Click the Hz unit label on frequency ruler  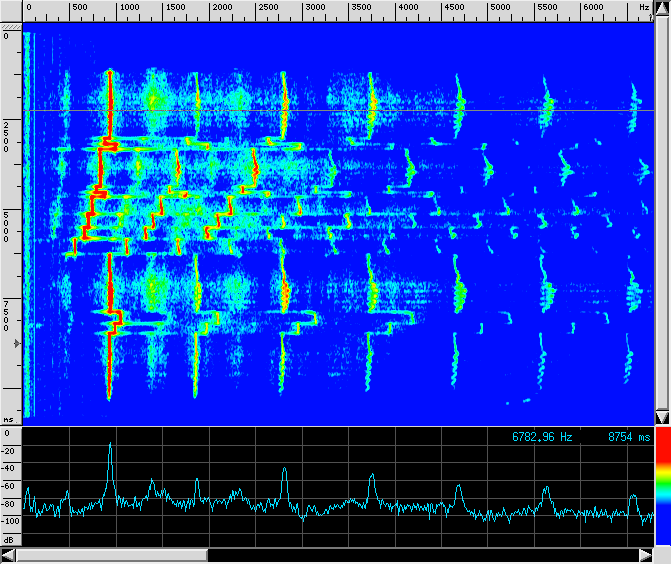[643, 8]
